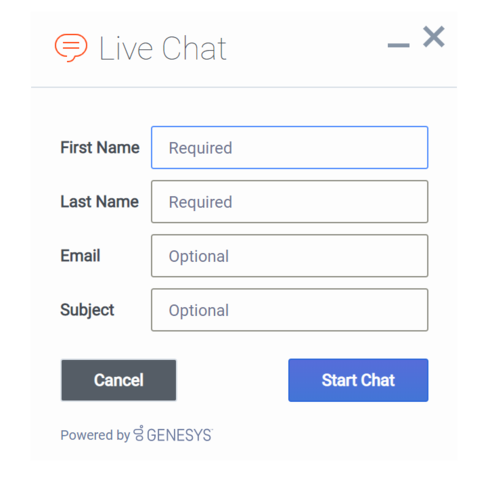Click the empty header area beside the title
Image resolution: width=488 pixels, height=479 pixels.
pyautogui.click(x=307, y=49)
